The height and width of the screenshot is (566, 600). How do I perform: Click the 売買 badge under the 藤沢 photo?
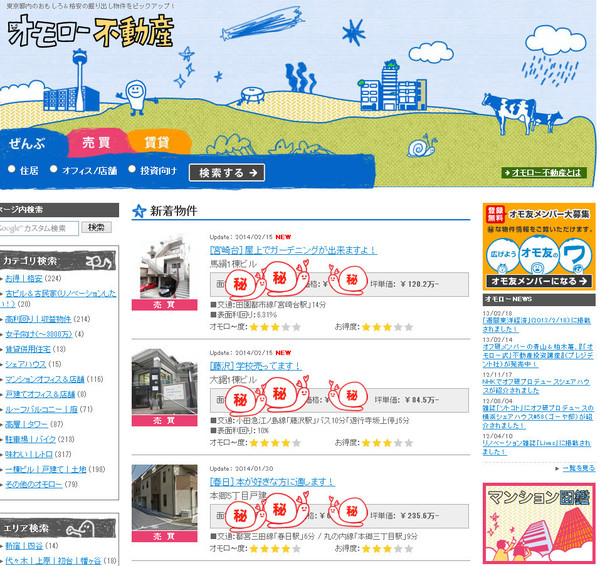[x=164, y=421]
